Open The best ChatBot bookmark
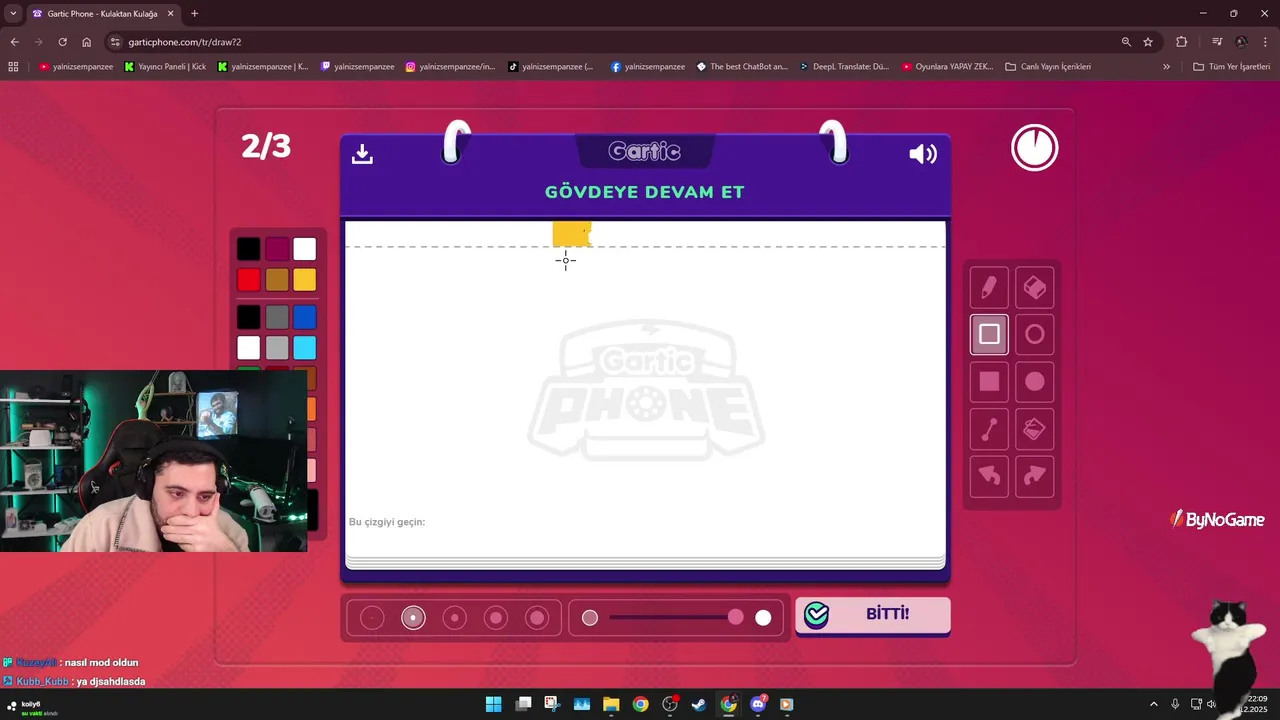 click(x=742, y=67)
